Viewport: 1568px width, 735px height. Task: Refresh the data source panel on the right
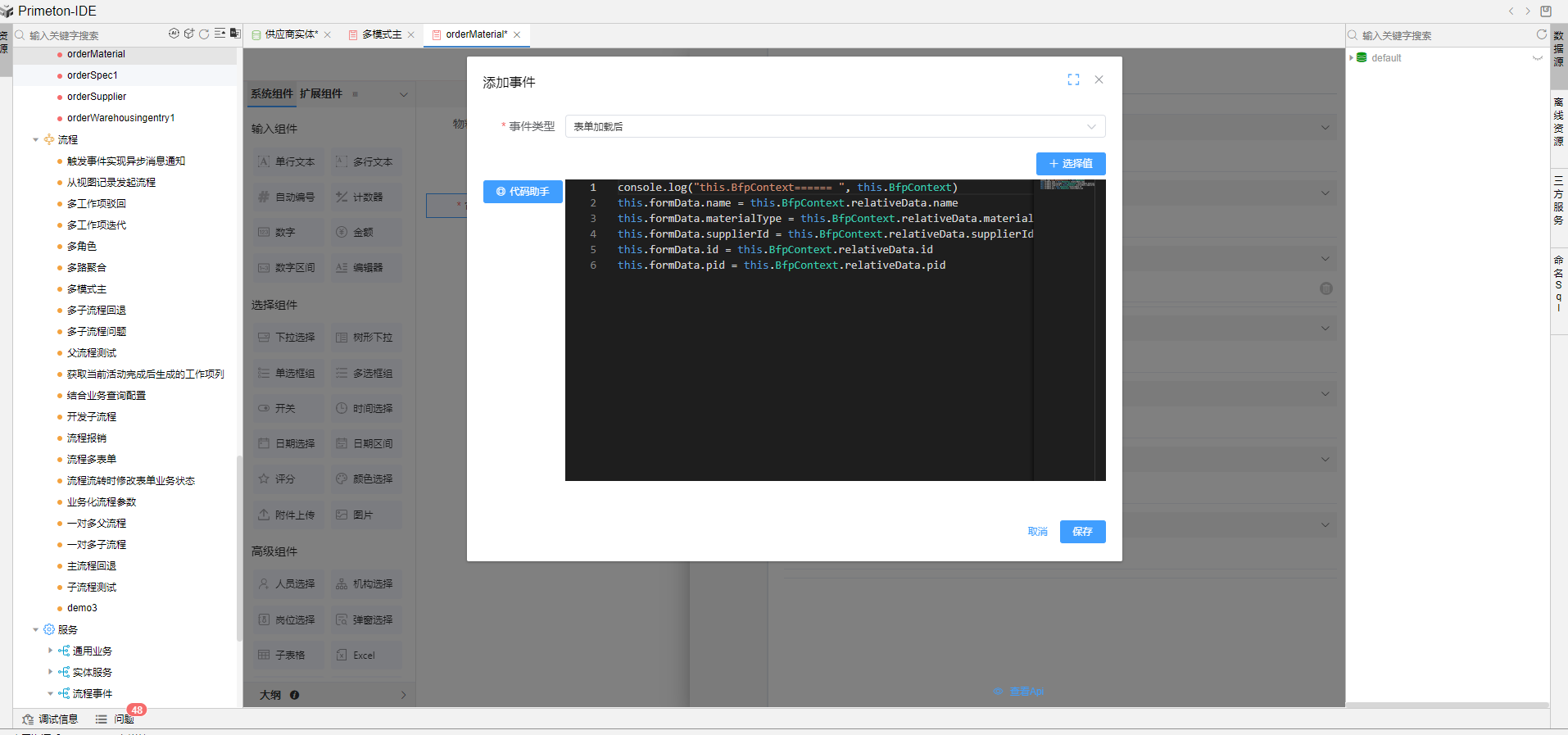click(x=1541, y=34)
